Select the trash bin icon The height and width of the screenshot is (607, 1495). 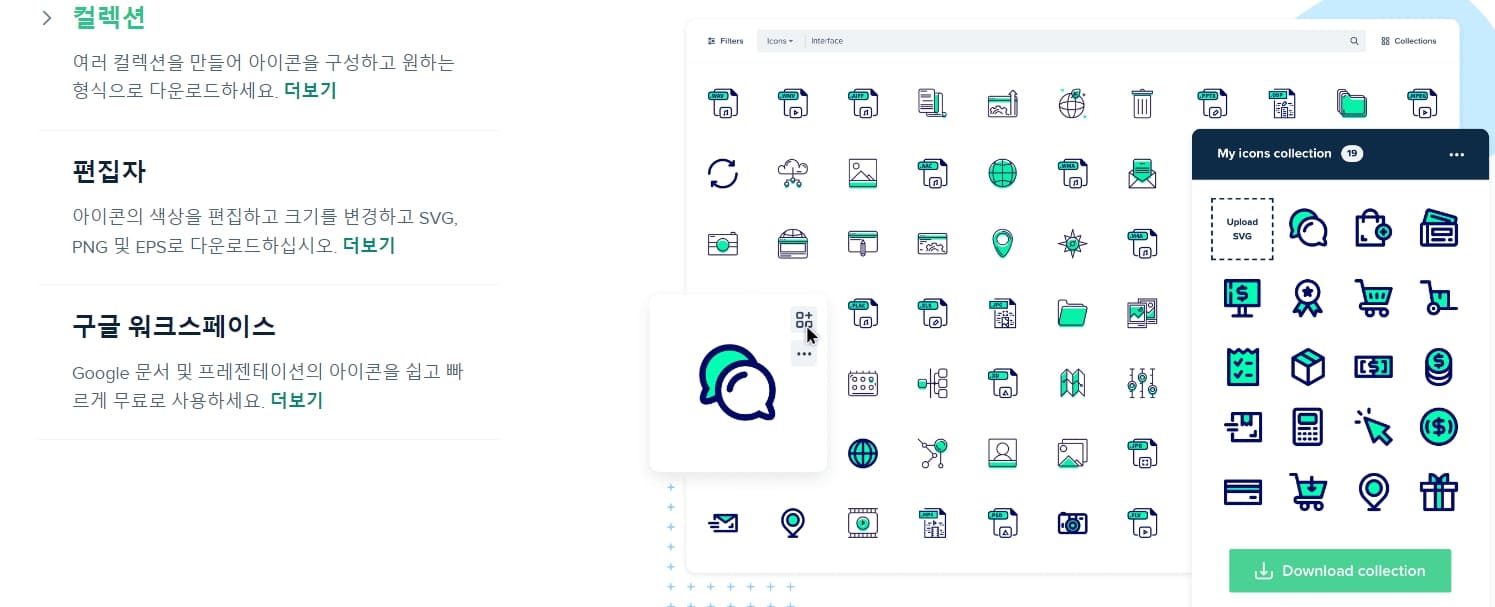coord(1142,103)
